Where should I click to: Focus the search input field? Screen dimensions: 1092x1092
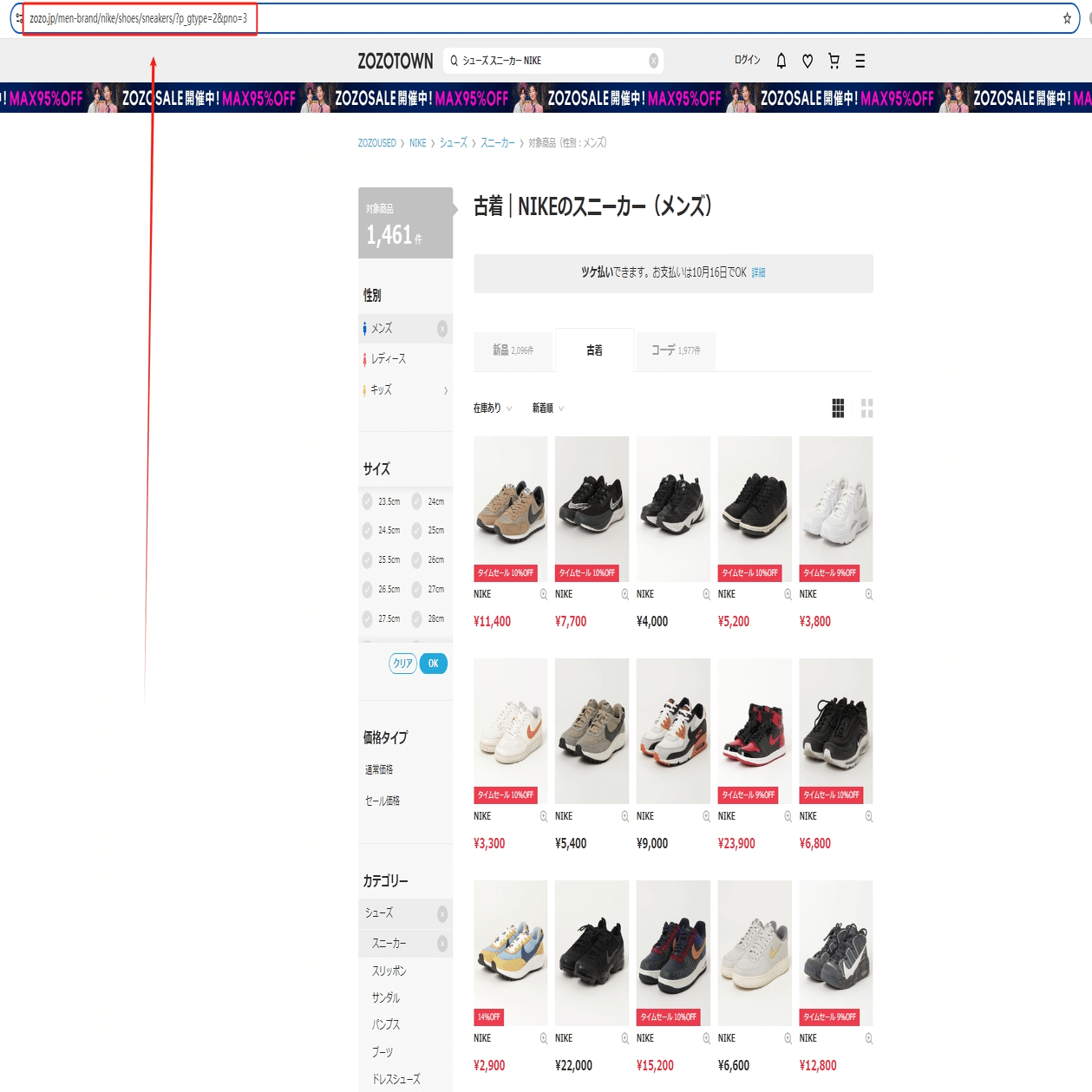[553, 61]
